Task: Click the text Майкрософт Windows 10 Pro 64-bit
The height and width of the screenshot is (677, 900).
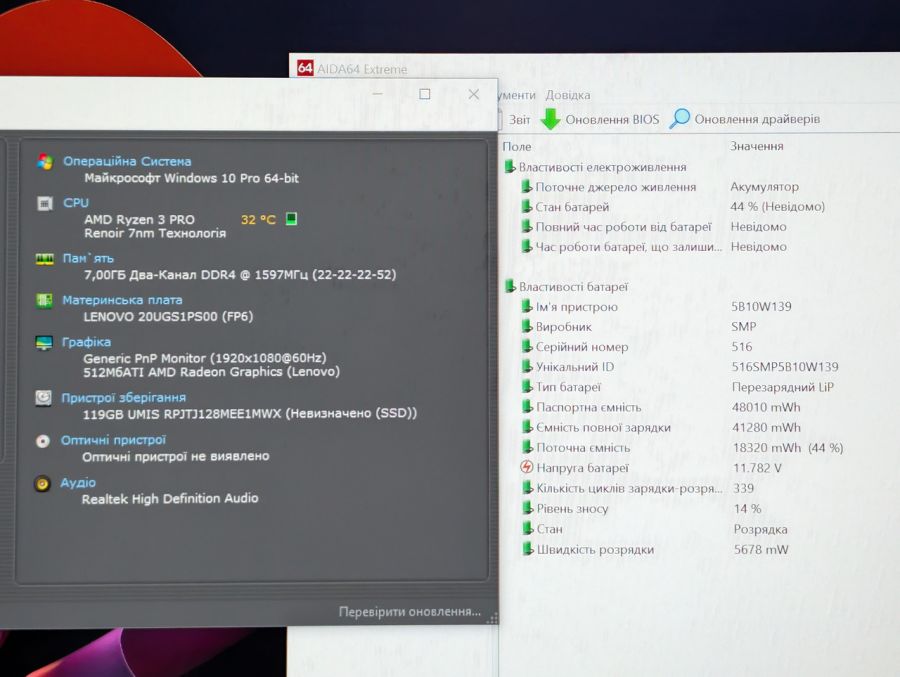Action: [191, 178]
